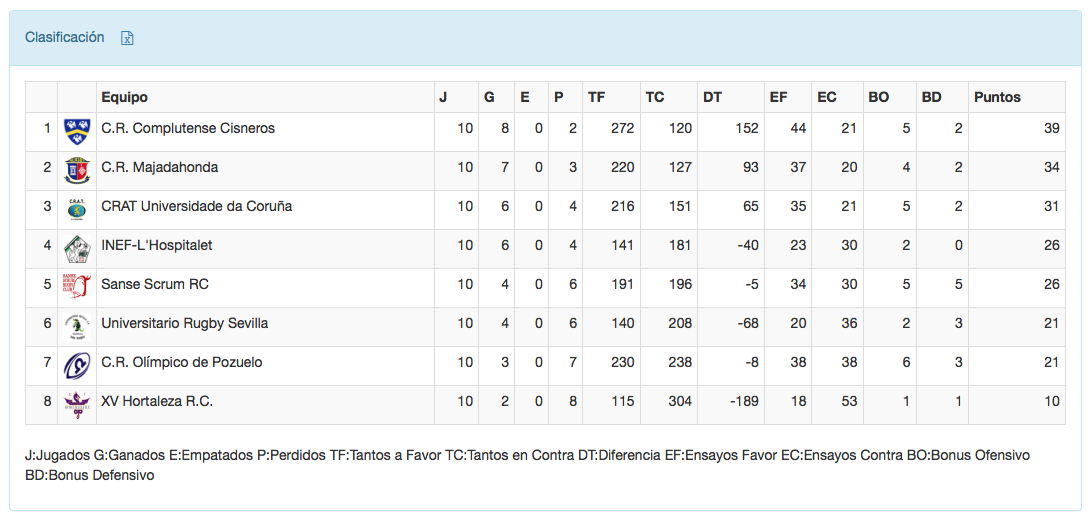Click the Sanse Scrum RC logo

point(77,286)
